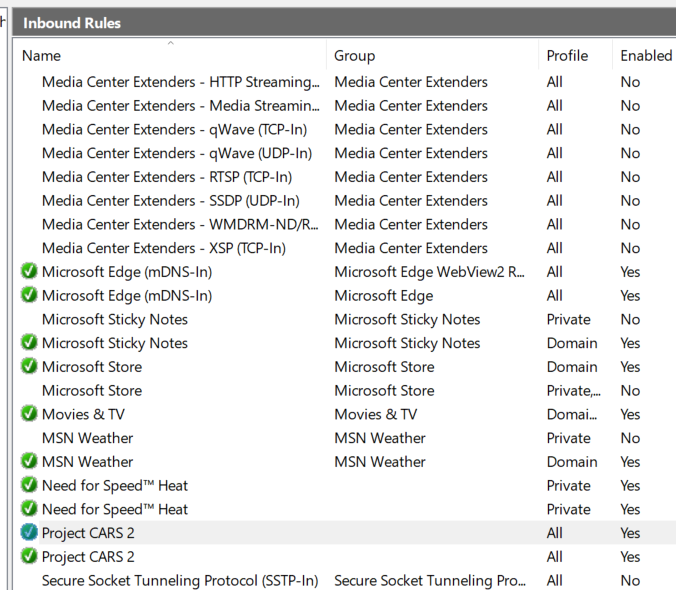Click the All profile cell of highlighted Project CARS 2
The height and width of the screenshot is (590, 676).
(554, 533)
